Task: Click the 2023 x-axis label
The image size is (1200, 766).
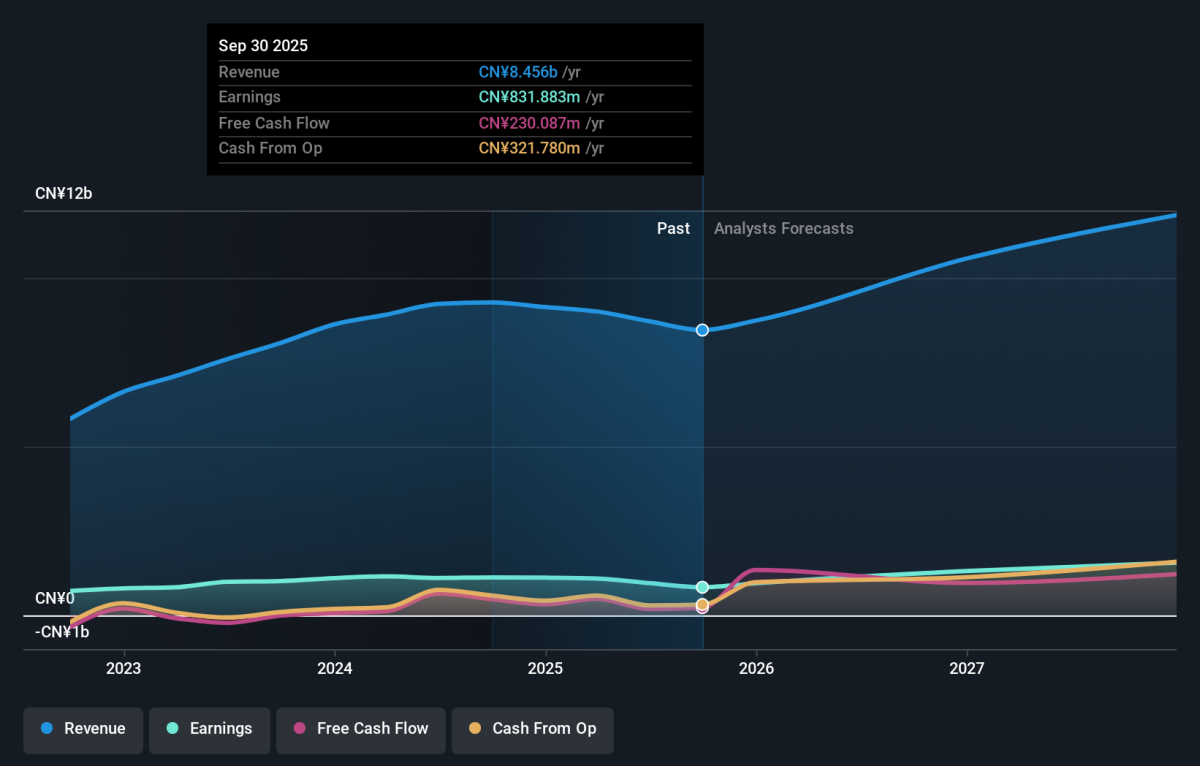Action: click(123, 667)
